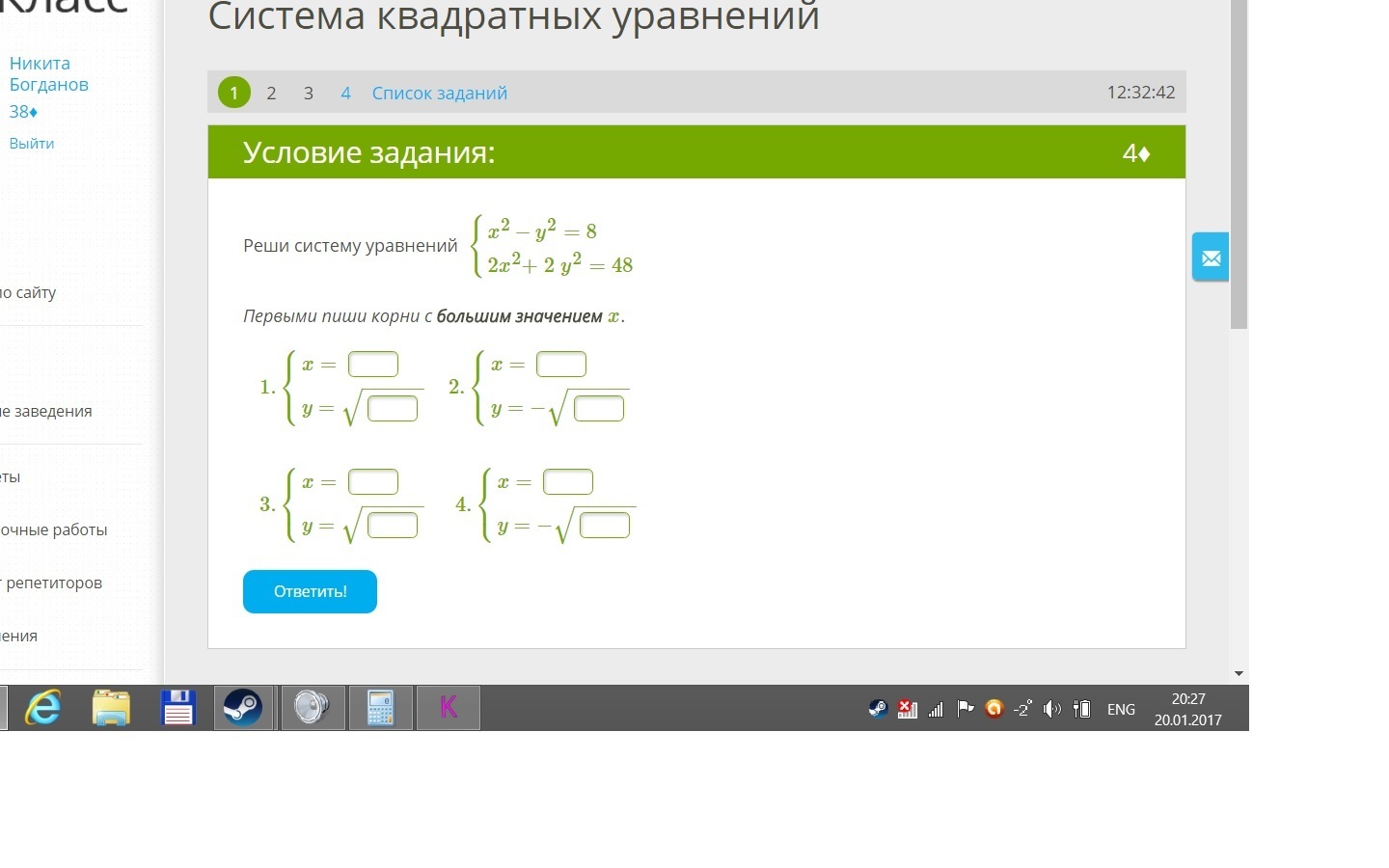Image resolution: width=1389 pixels, height=868 pixels.
Task: Open File Explorer folder icon
Action: tap(111, 708)
